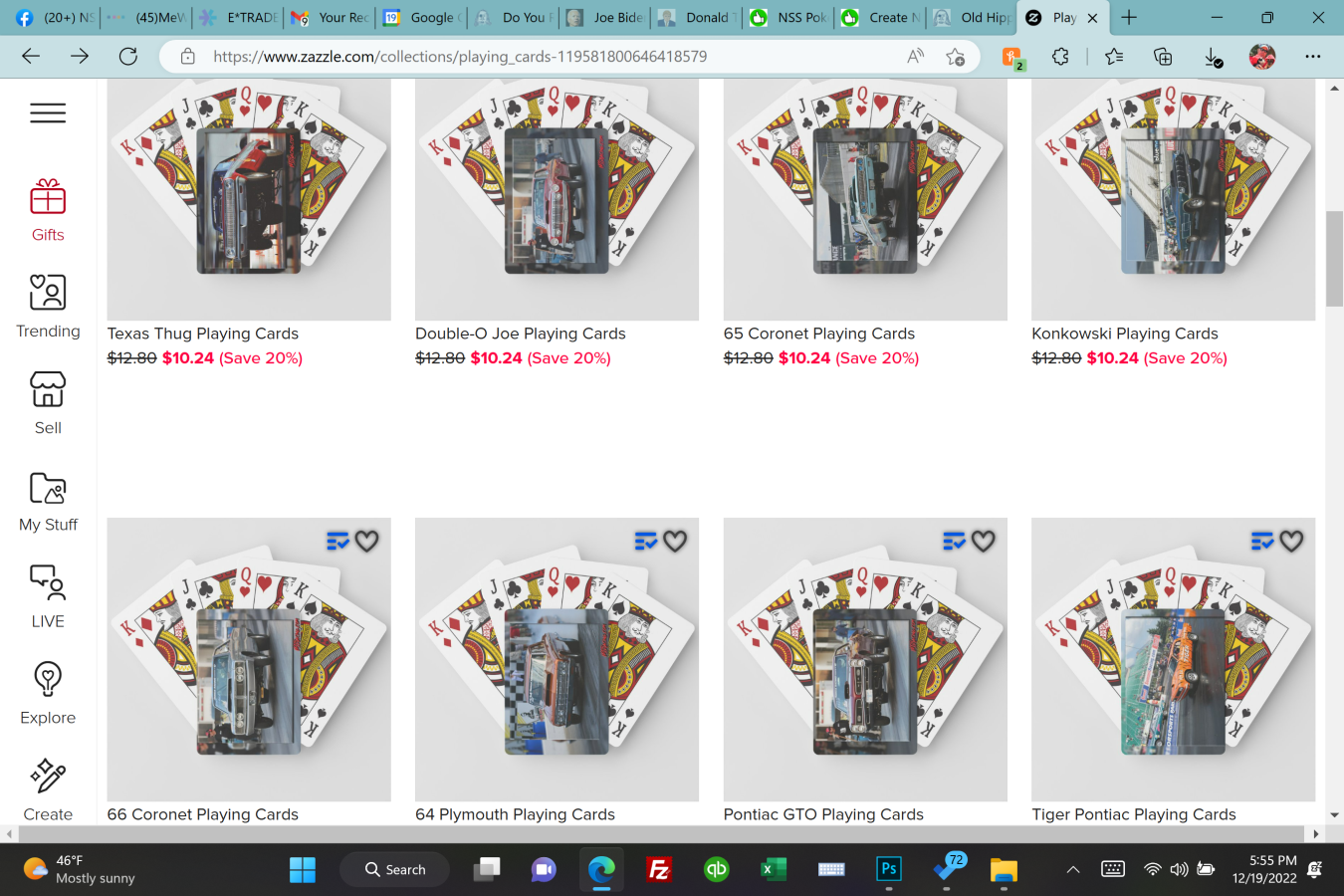Open Double-O Joe Playing Cards link
The image size is (1344, 896).
pyautogui.click(x=521, y=334)
